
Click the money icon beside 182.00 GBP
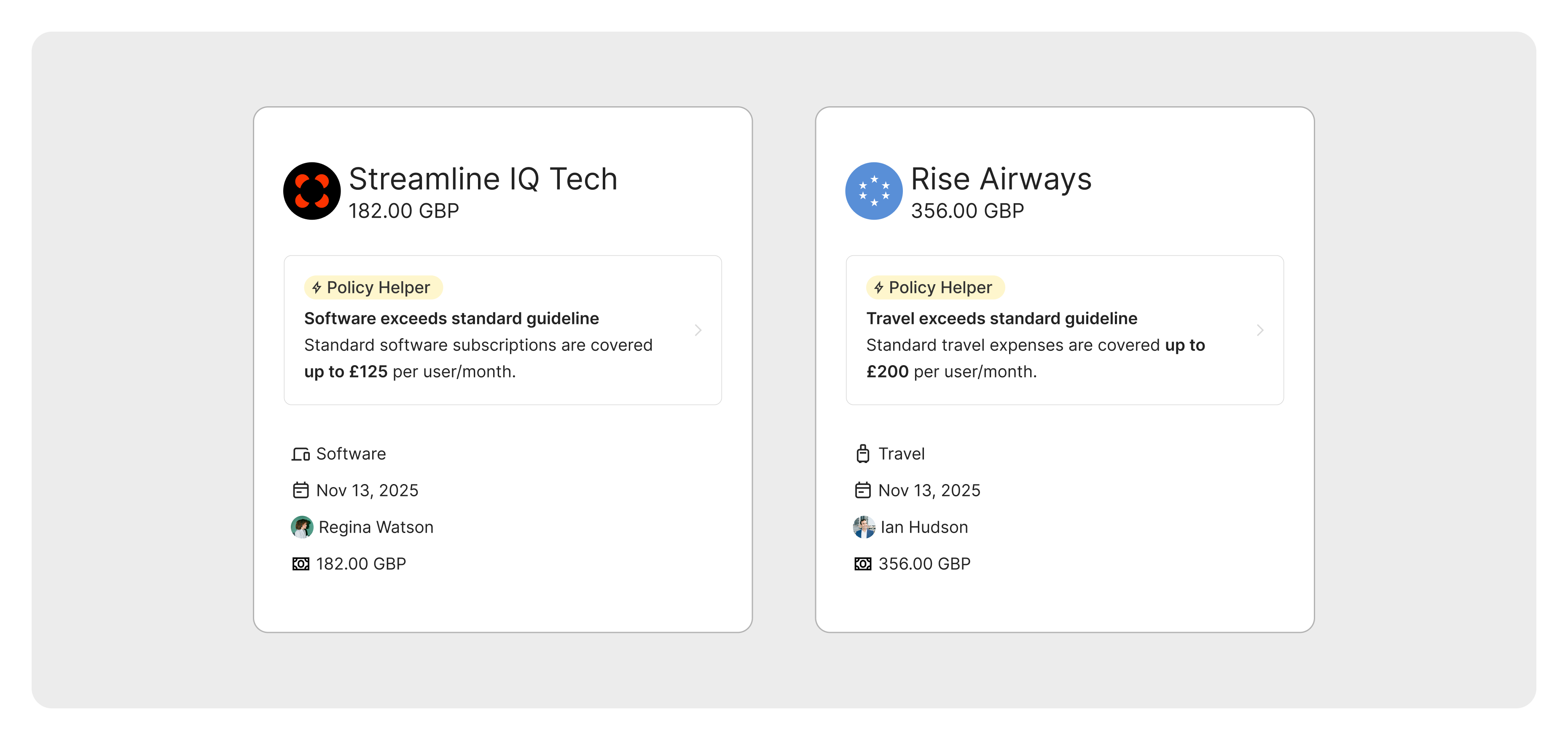(x=301, y=564)
